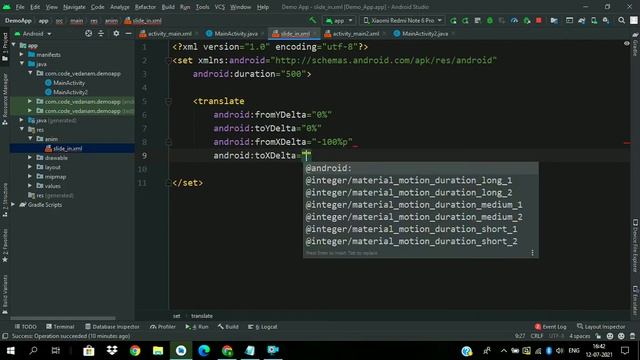Select the @android: completion suggestion

(420, 168)
